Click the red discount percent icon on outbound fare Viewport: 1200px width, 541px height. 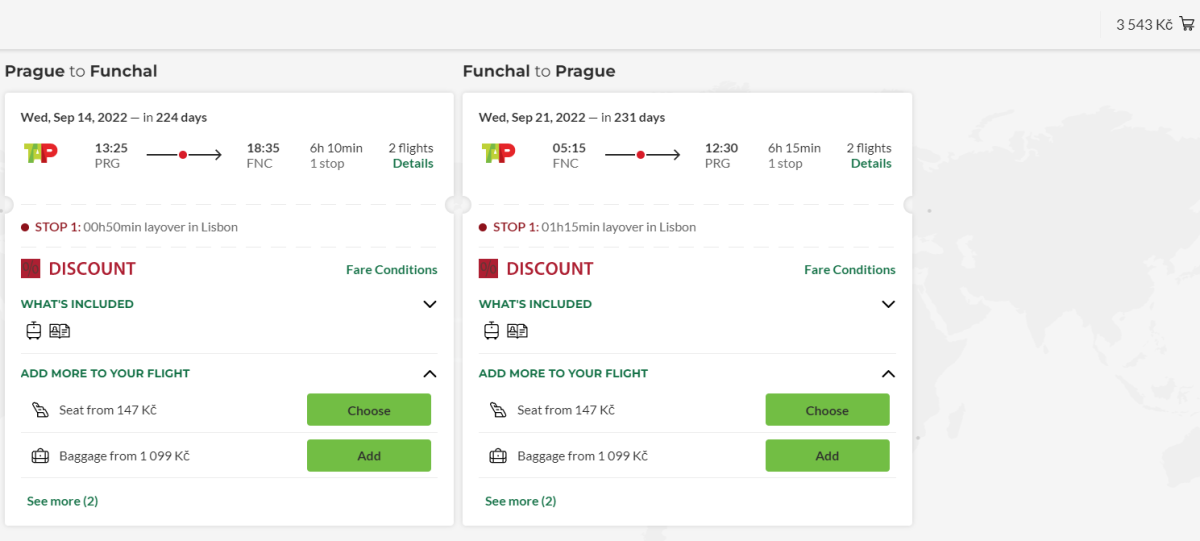[x=30, y=268]
